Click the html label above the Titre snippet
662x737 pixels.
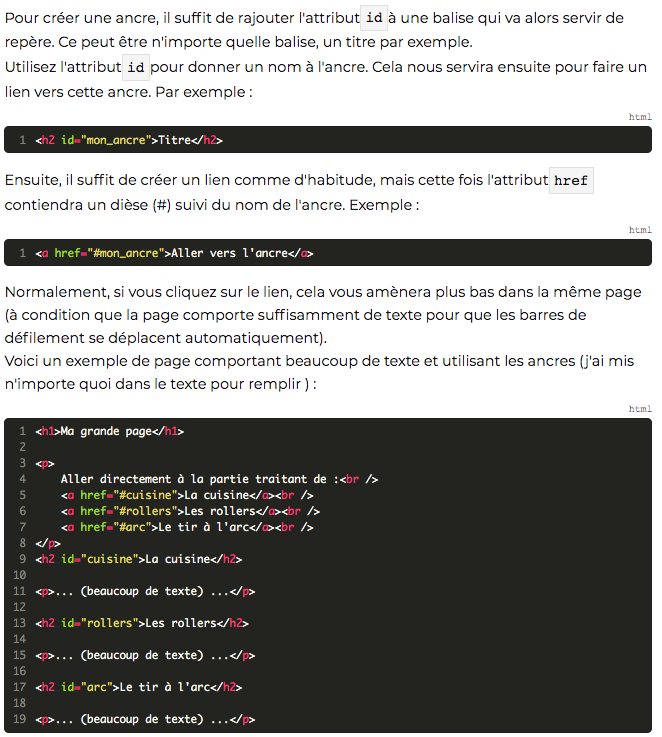pos(640,117)
